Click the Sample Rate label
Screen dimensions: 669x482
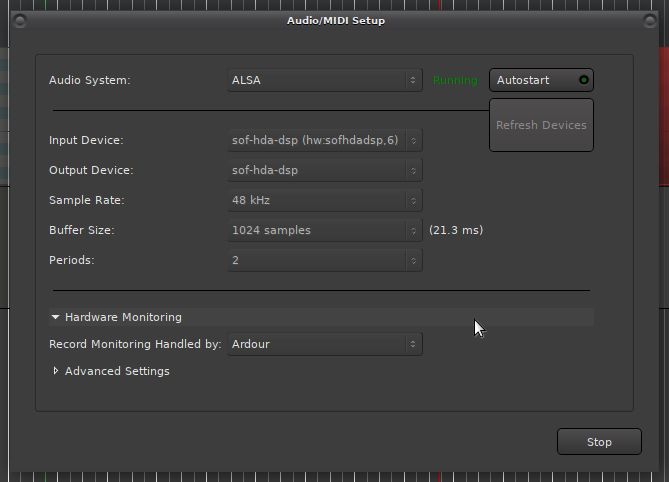pyautogui.click(x=87, y=200)
